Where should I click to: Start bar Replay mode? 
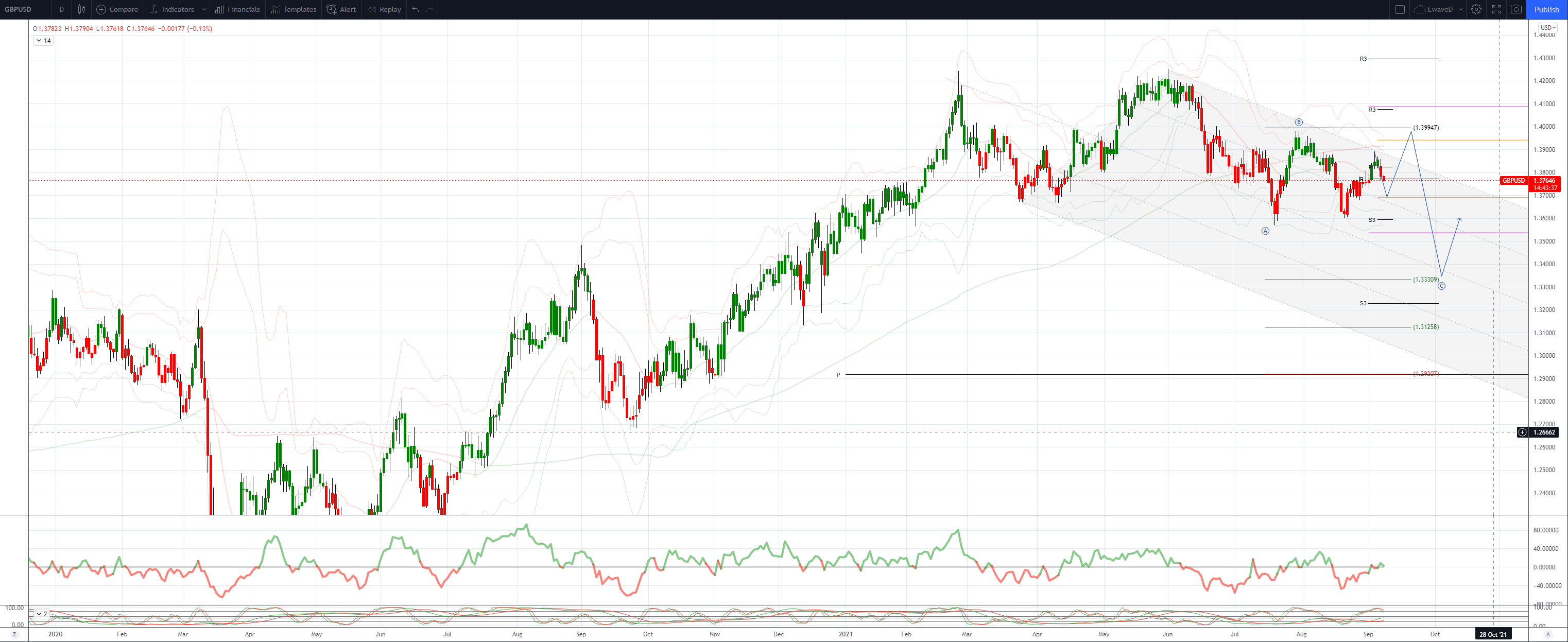coord(385,9)
